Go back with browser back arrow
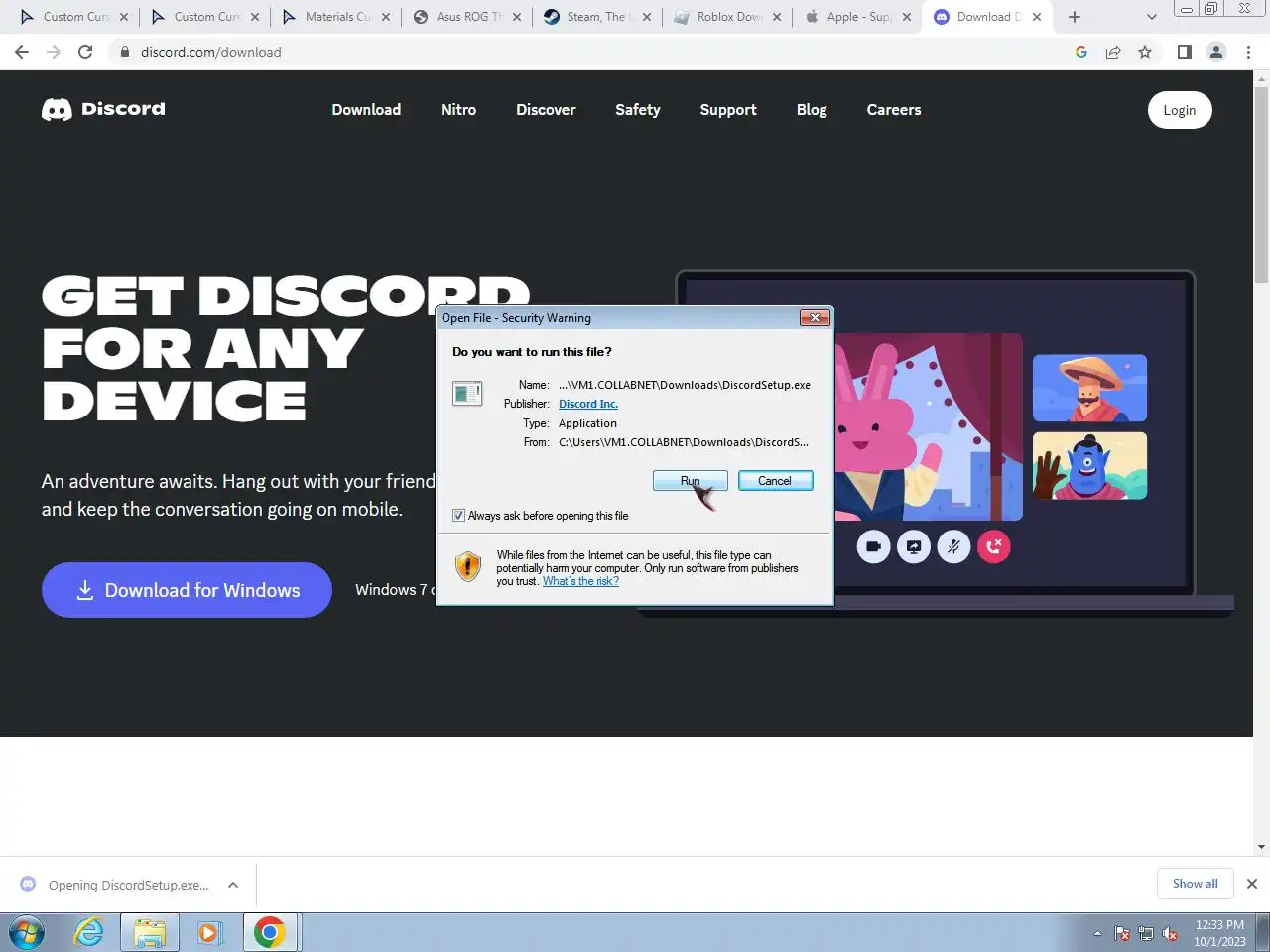The height and width of the screenshot is (952, 1270). [x=22, y=52]
